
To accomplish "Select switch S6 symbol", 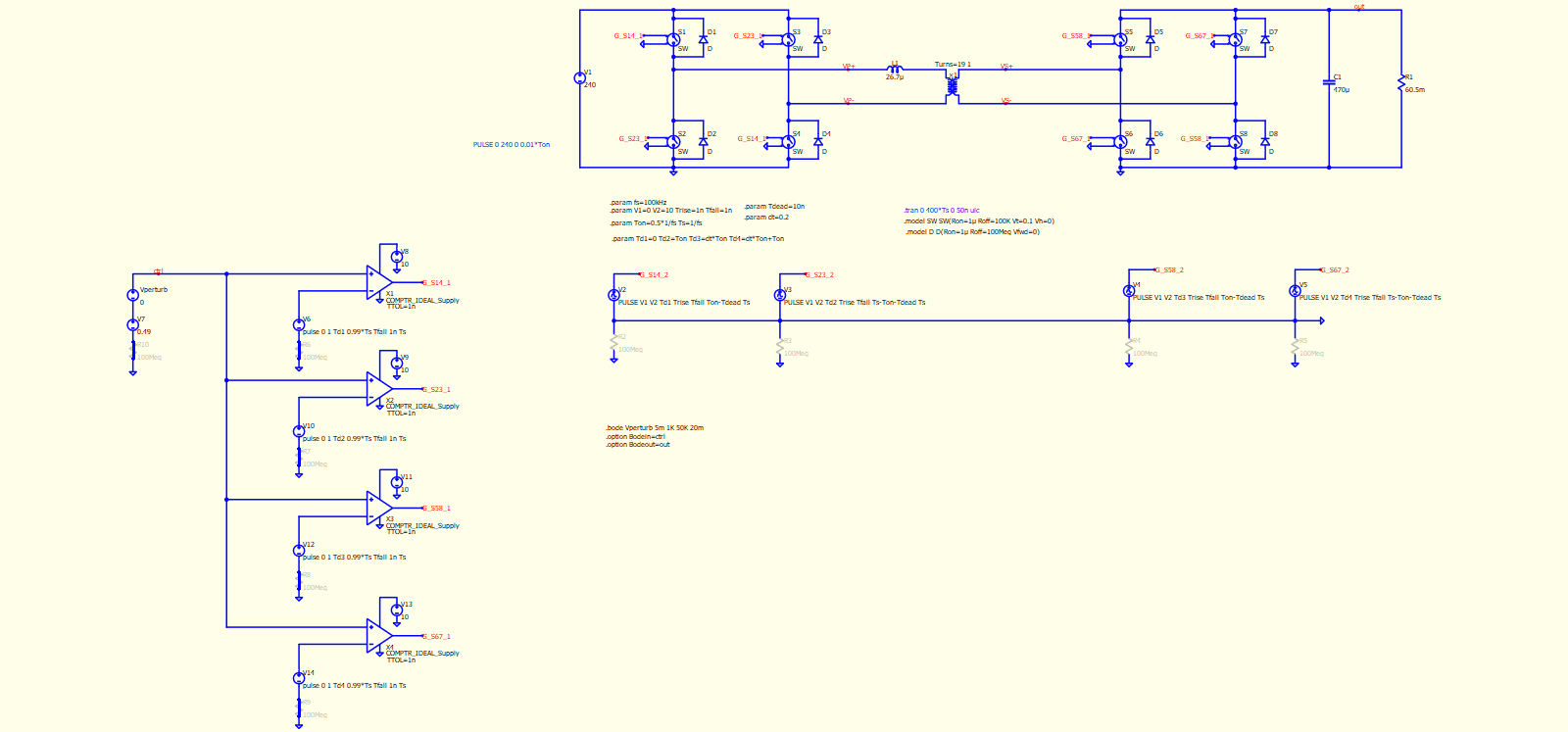I will (1120, 142).
